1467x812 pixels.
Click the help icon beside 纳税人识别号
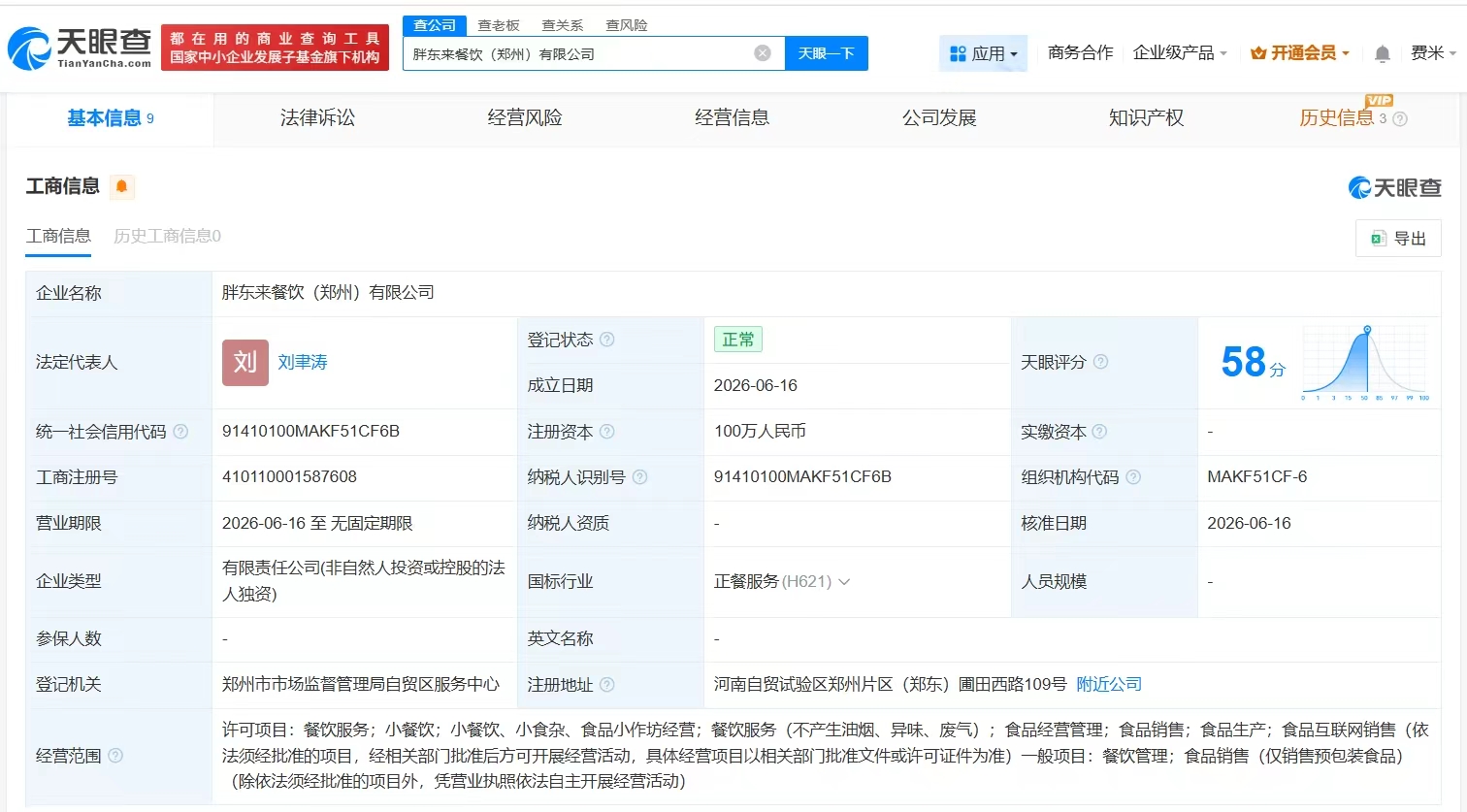pos(639,477)
